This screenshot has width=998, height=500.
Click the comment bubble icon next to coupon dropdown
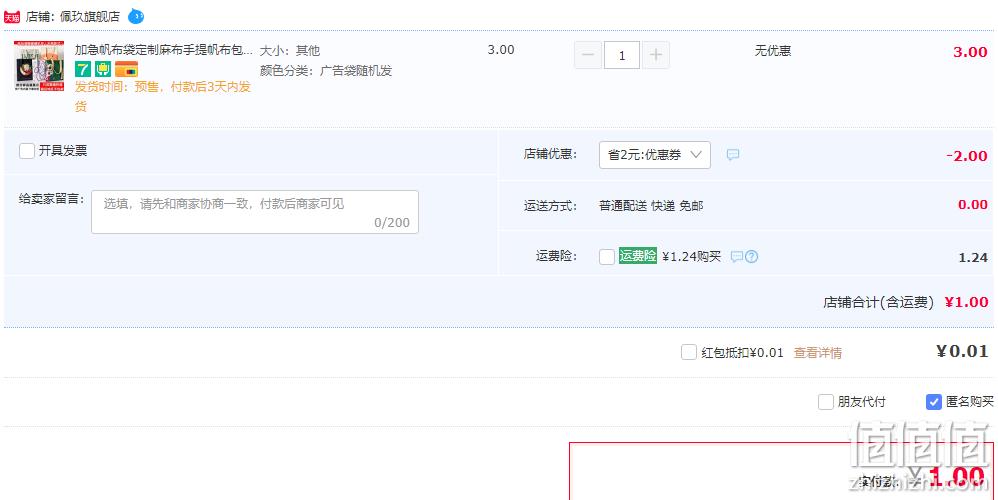click(x=733, y=155)
